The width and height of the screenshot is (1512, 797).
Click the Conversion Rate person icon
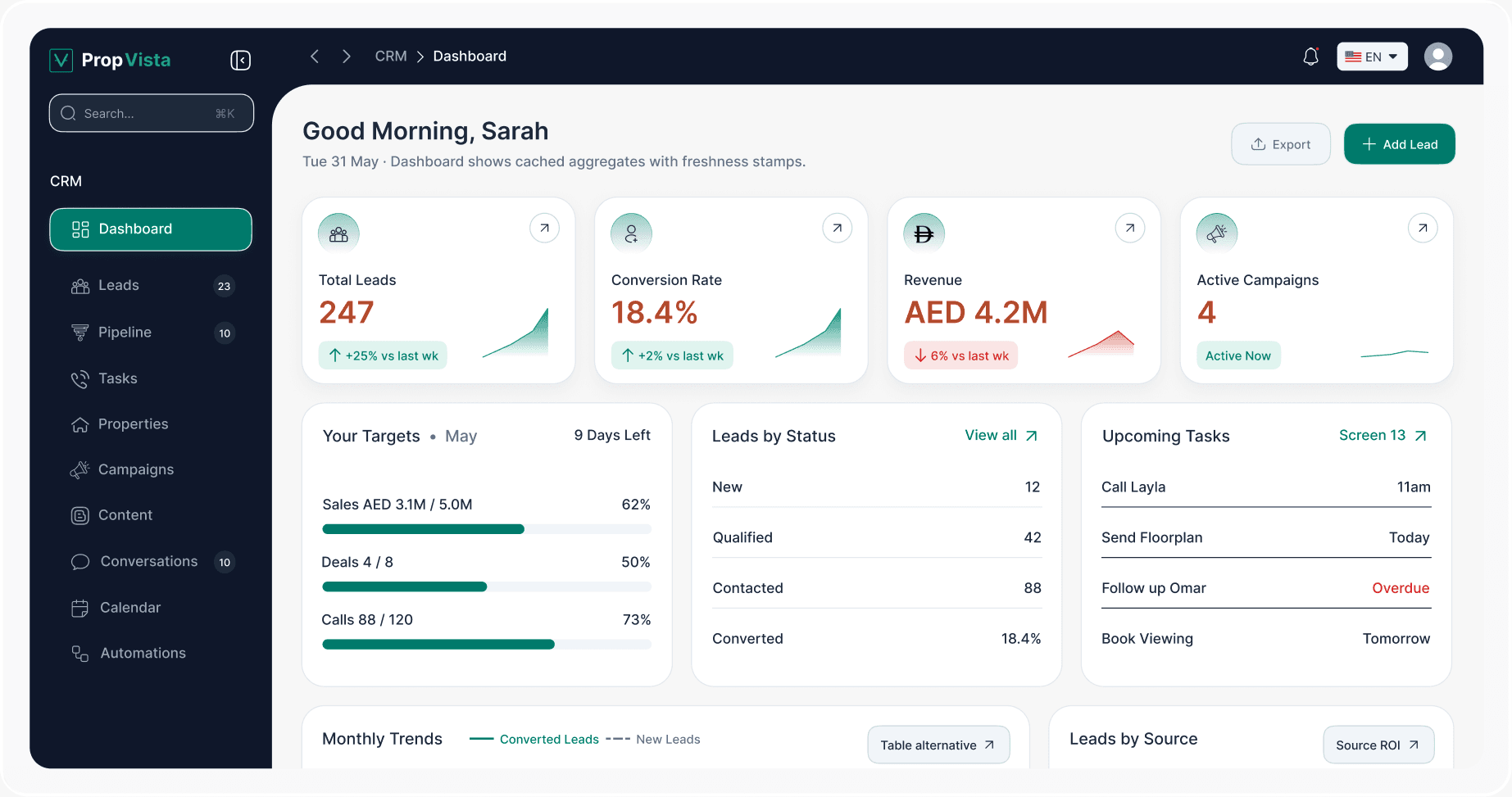[631, 233]
